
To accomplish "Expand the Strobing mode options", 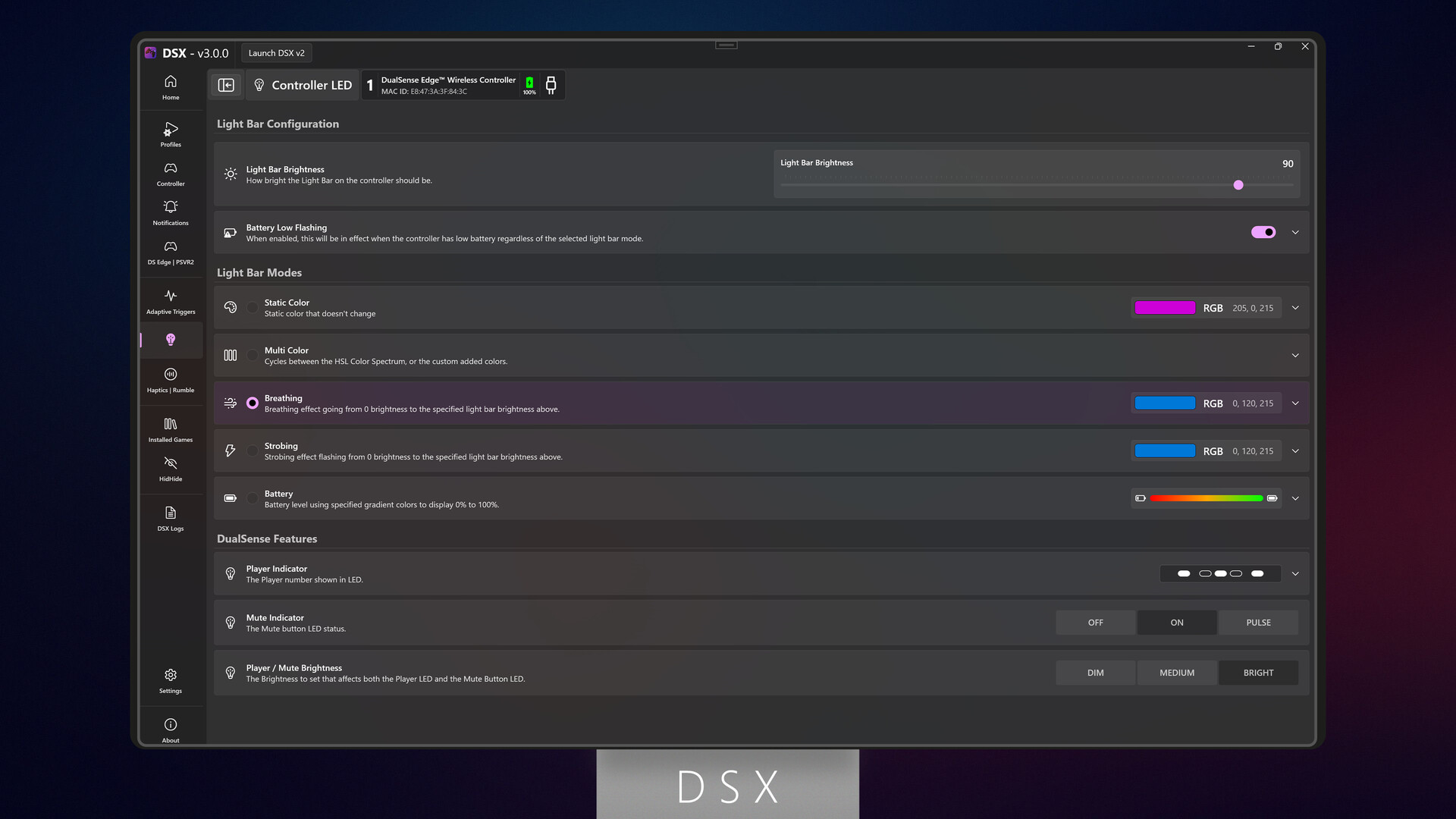I will (x=1295, y=450).
